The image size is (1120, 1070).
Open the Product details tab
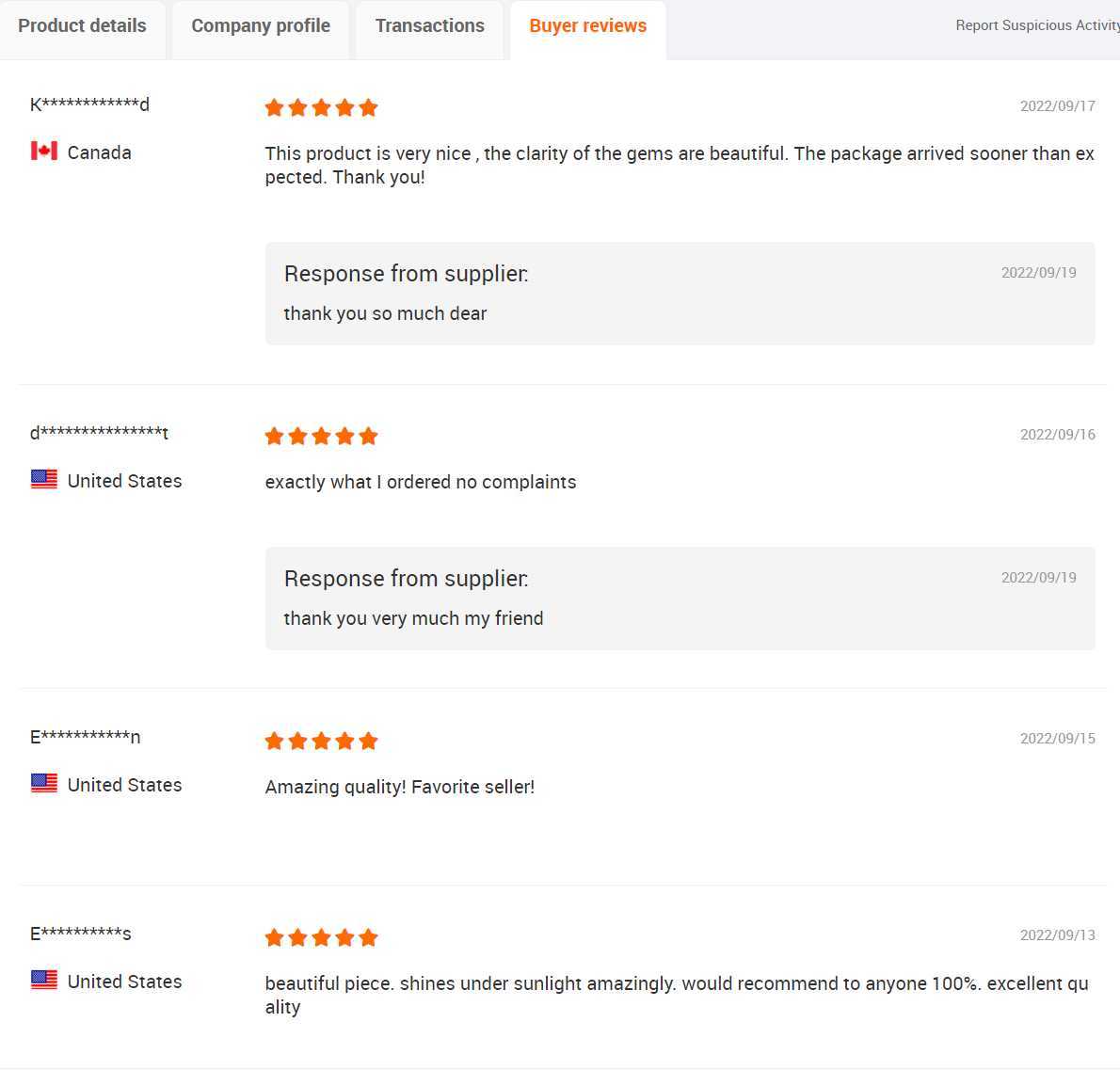(82, 26)
